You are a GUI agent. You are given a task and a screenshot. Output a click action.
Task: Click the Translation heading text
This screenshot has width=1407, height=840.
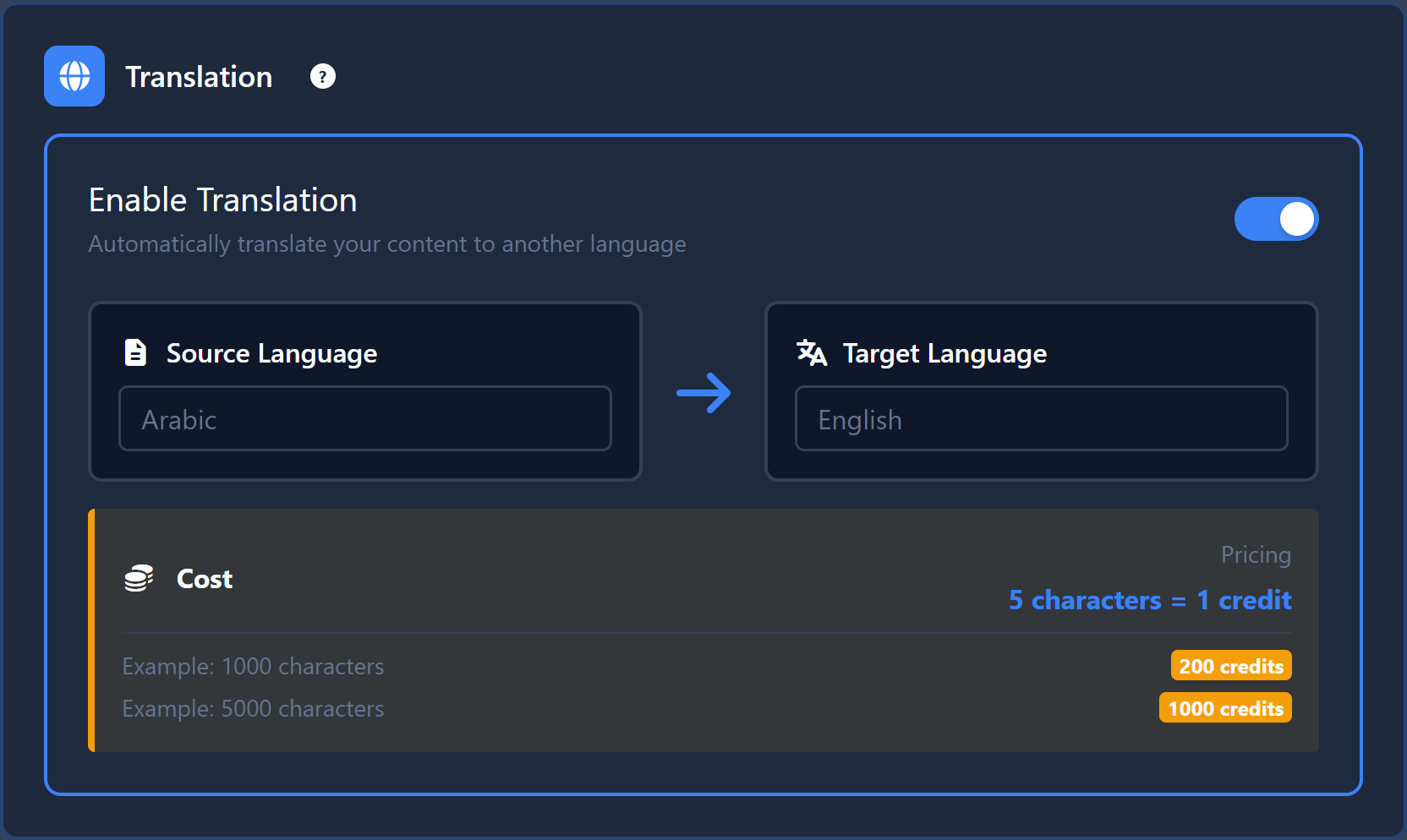tap(199, 77)
